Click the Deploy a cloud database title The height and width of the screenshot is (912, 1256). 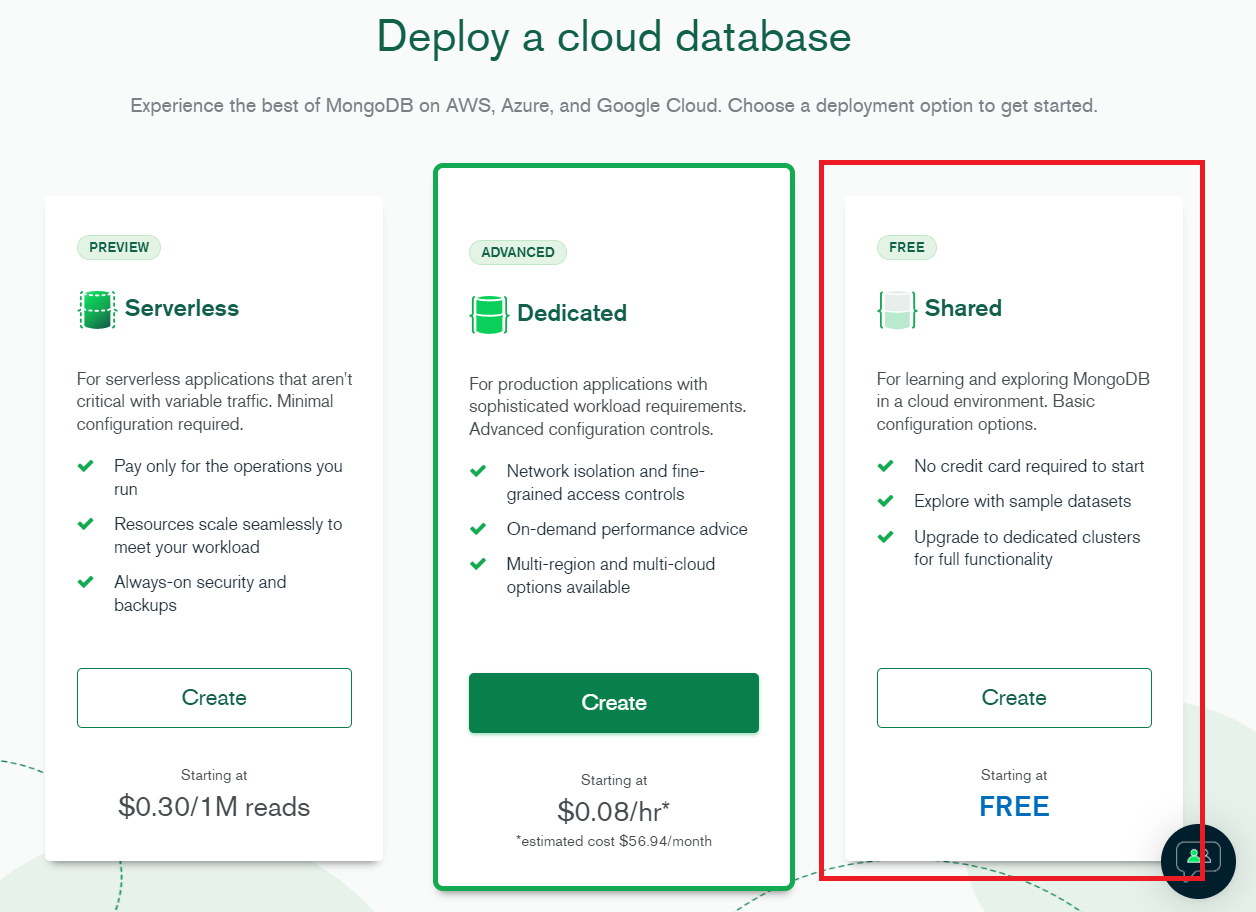pyautogui.click(x=614, y=37)
